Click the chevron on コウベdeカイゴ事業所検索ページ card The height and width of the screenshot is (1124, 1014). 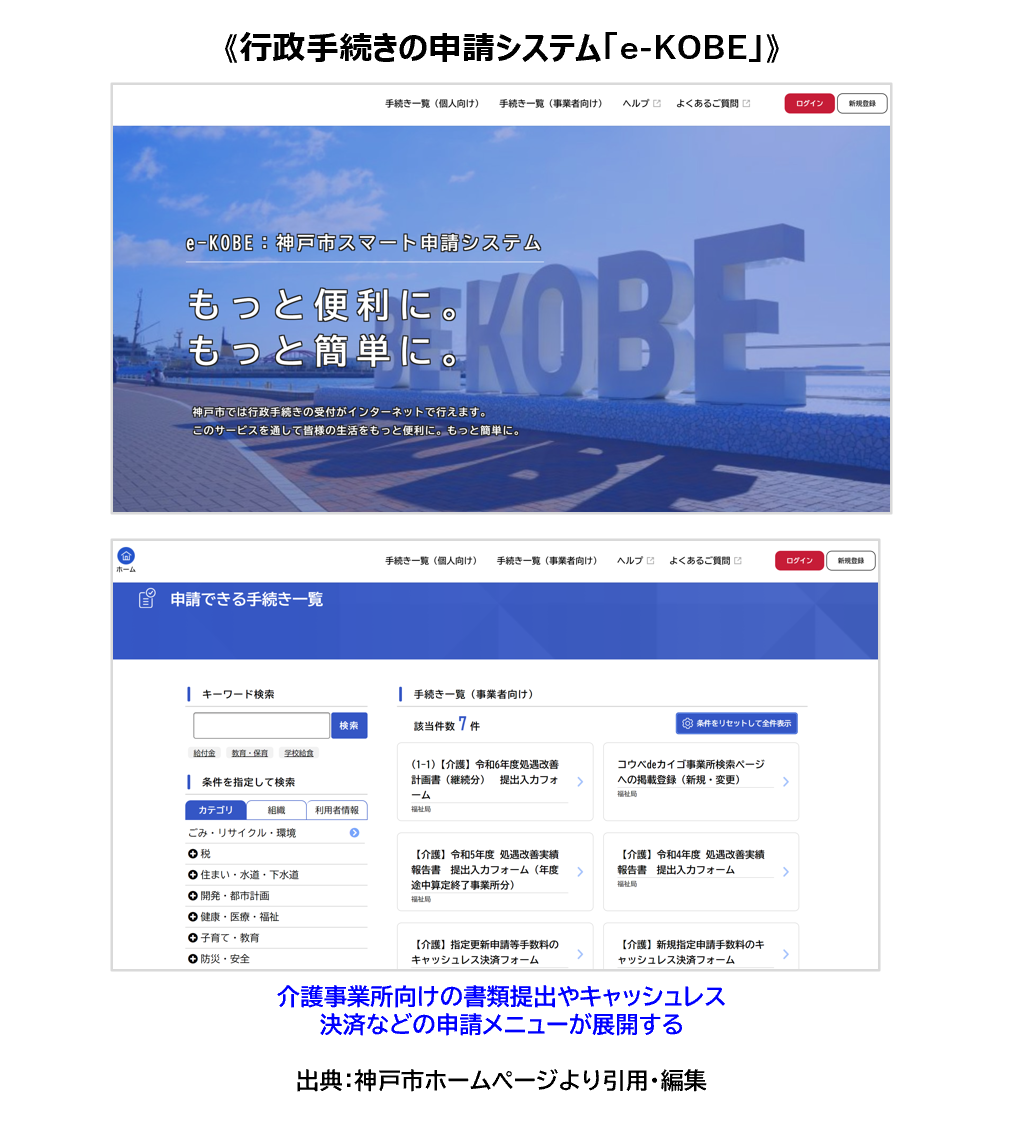pyautogui.click(x=786, y=782)
